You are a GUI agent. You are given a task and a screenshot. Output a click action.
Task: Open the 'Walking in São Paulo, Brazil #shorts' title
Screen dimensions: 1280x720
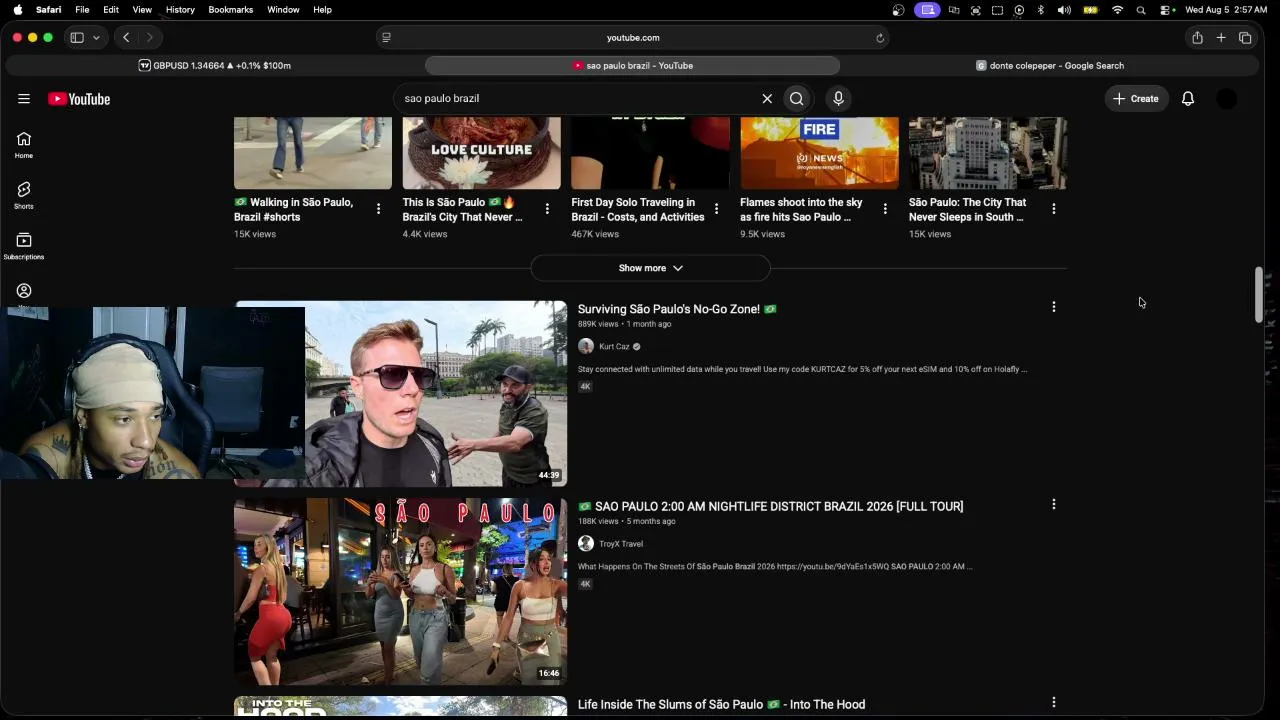pos(293,209)
